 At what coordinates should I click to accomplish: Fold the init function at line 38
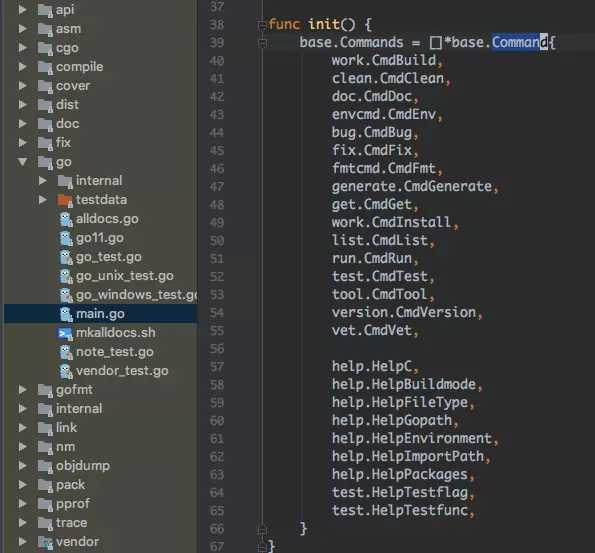pyautogui.click(x=262, y=25)
